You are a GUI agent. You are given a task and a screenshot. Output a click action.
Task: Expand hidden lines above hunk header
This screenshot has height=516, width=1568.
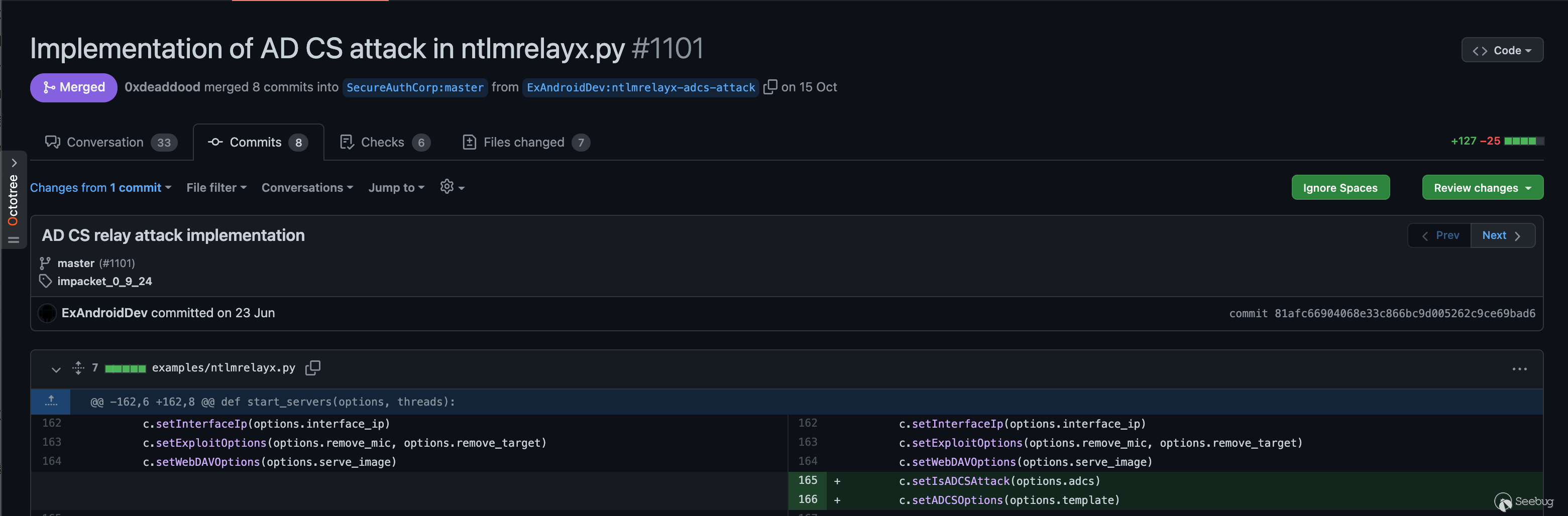(x=51, y=402)
